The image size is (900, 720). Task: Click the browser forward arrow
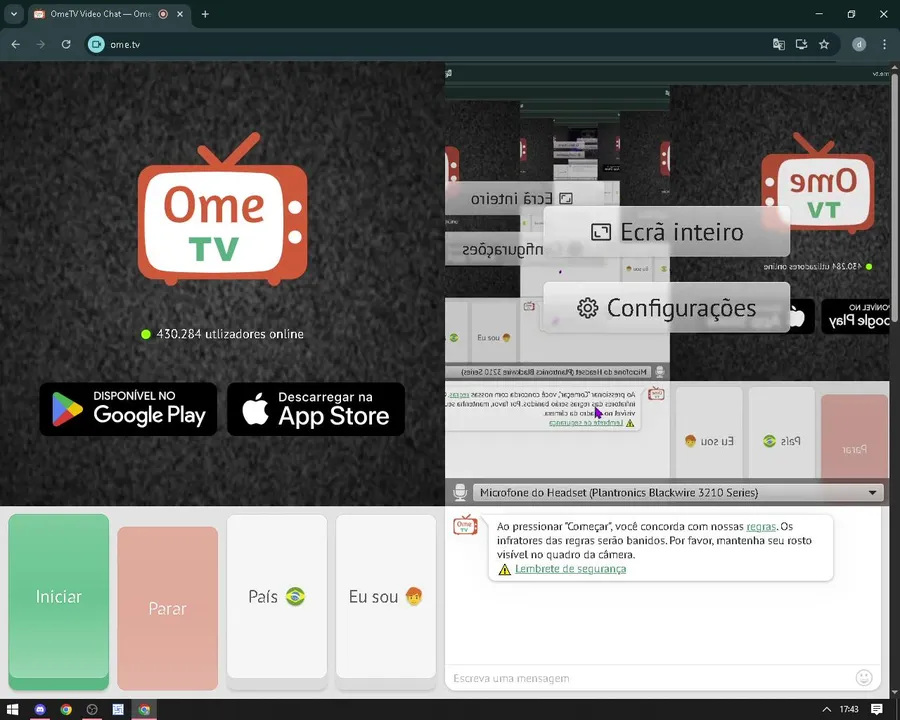(41, 44)
